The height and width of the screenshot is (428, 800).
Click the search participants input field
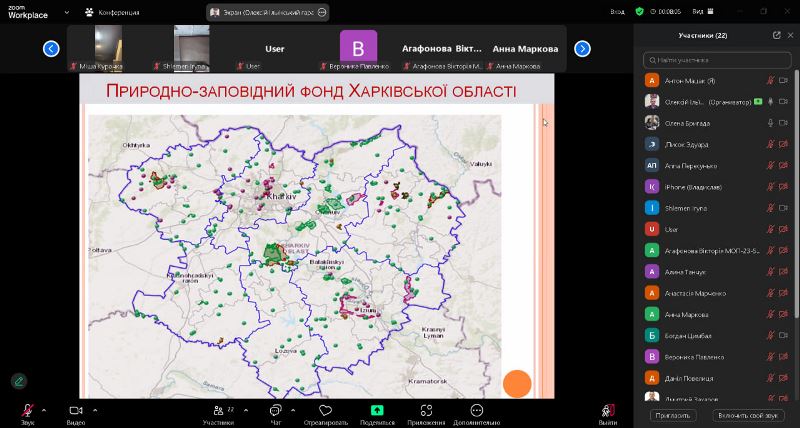pyautogui.click(x=716, y=60)
